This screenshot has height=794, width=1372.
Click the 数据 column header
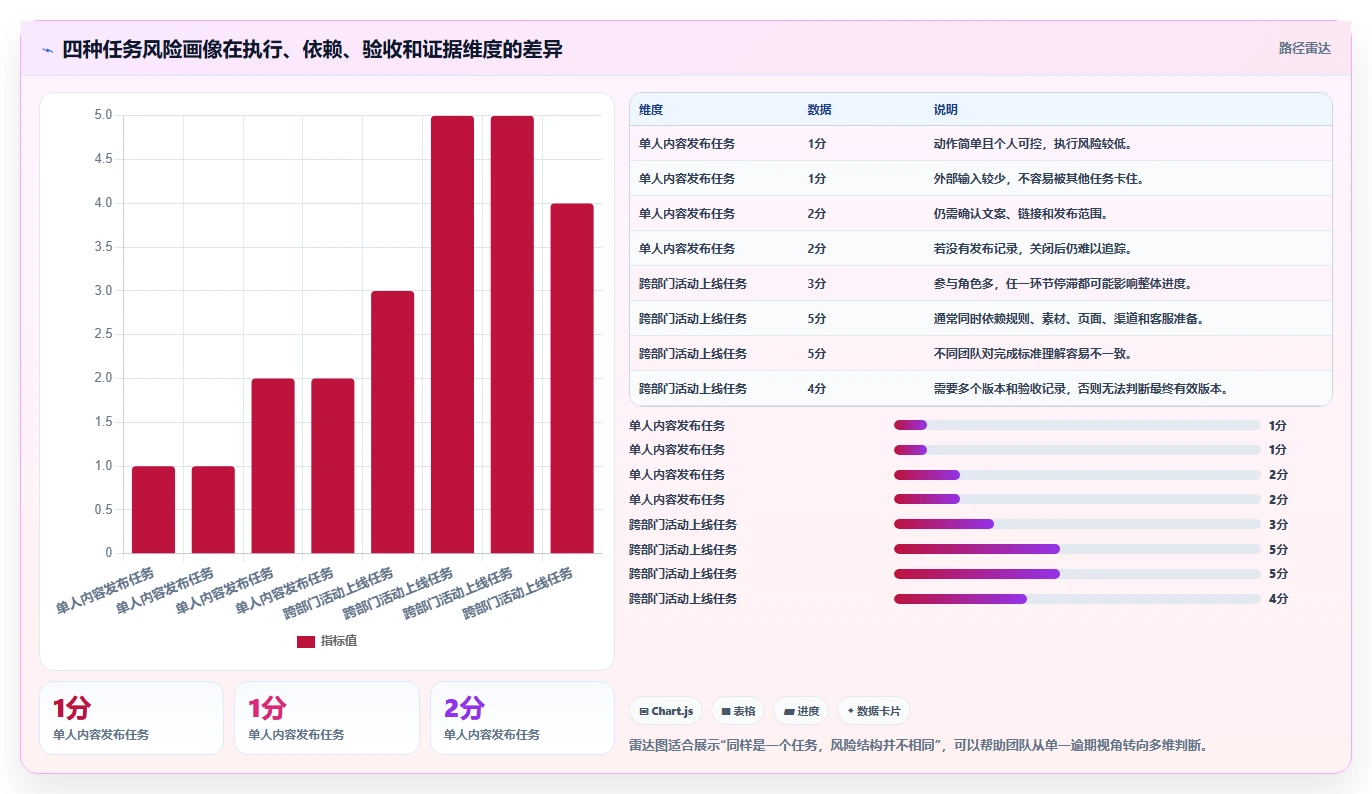pyautogui.click(x=819, y=110)
